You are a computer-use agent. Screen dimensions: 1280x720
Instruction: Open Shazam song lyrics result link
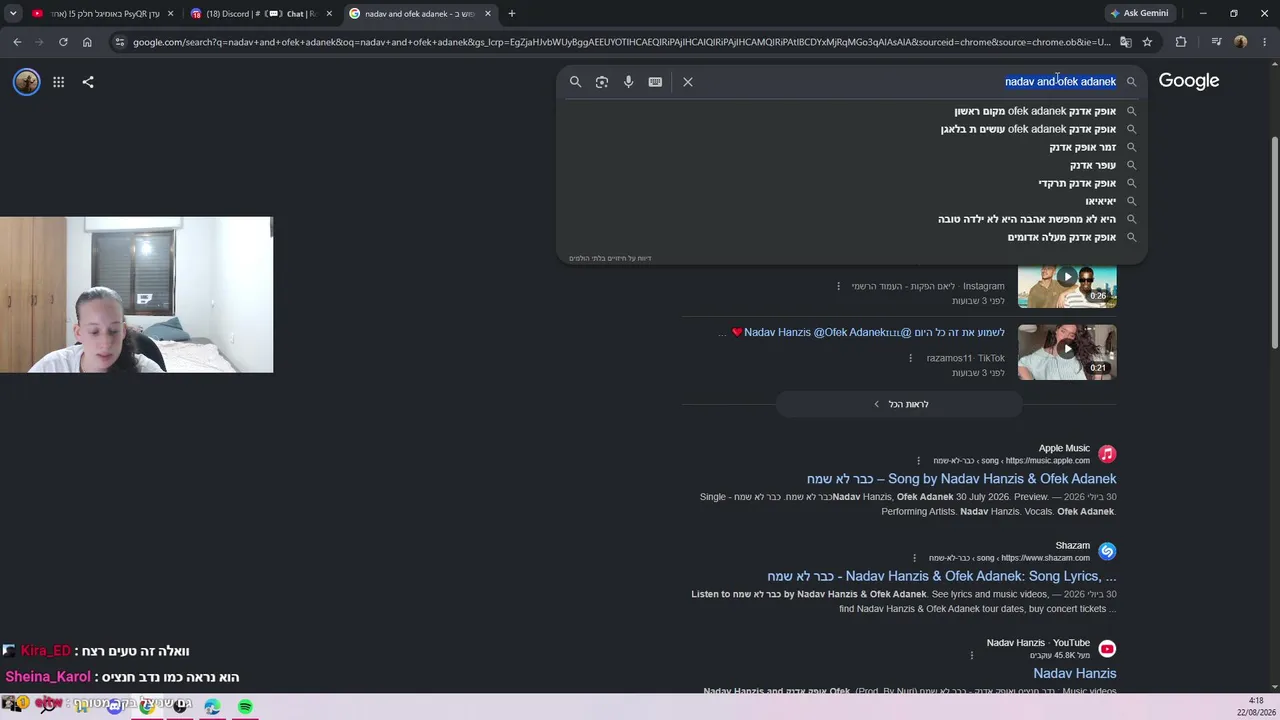pos(941,576)
